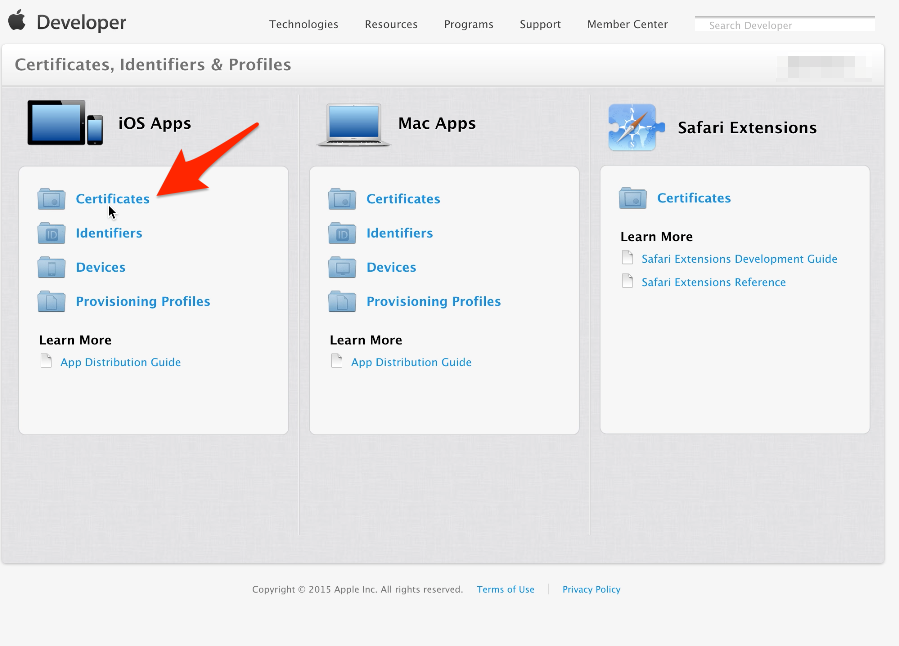Click document icon beside Mac App Distribution Guide
This screenshot has height=646, width=899.
click(x=337, y=361)
